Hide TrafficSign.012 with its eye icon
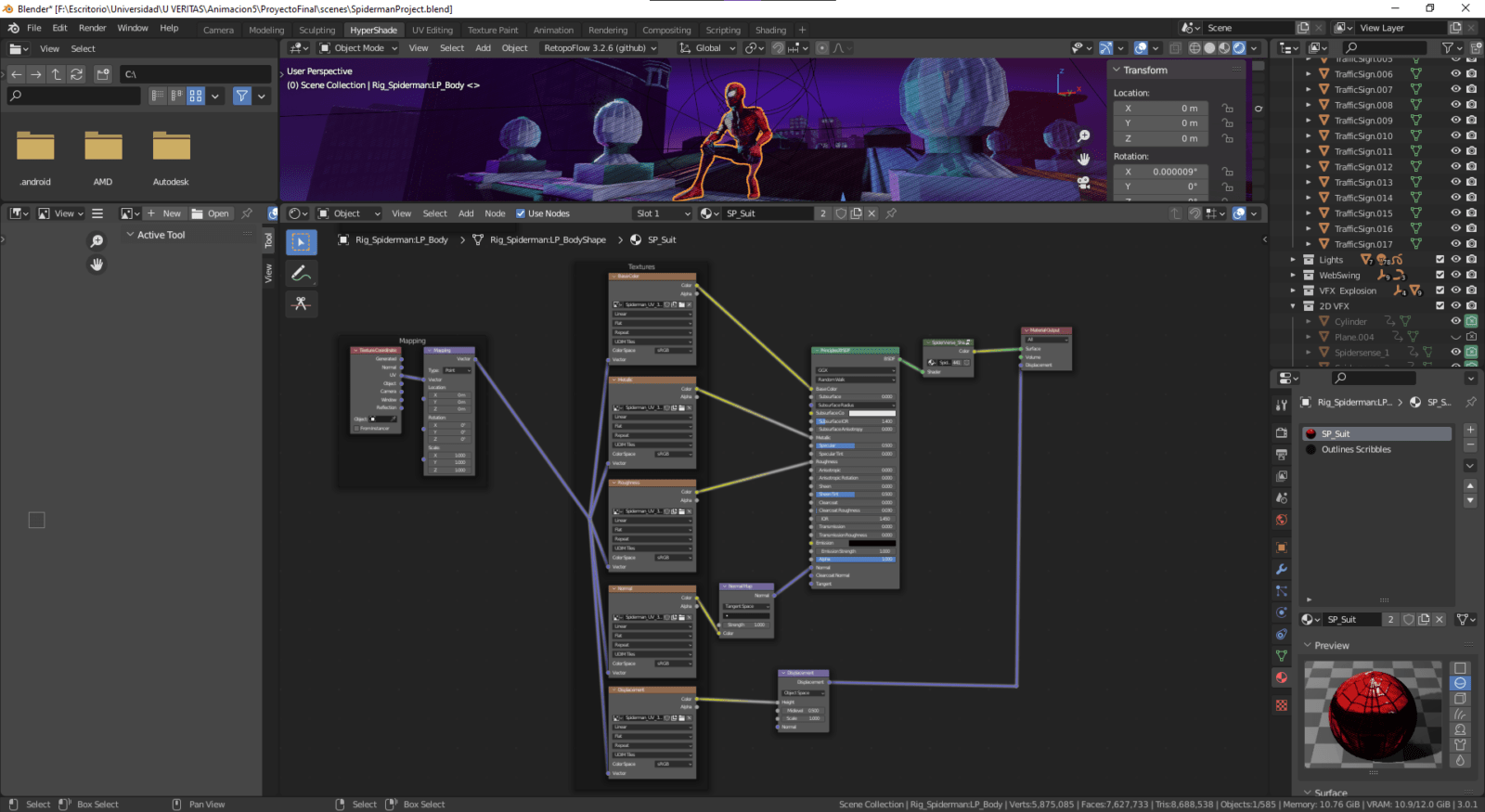The width and height of the screenshot is (1485, 812). pyautogui.click(x=1455, y=167)
